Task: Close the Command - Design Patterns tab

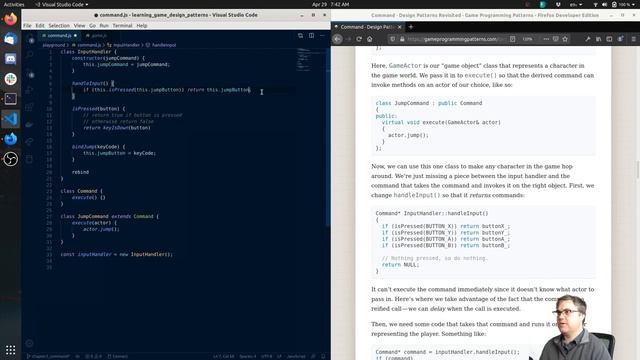Action: pyautogui.click(x=399, y=27)
